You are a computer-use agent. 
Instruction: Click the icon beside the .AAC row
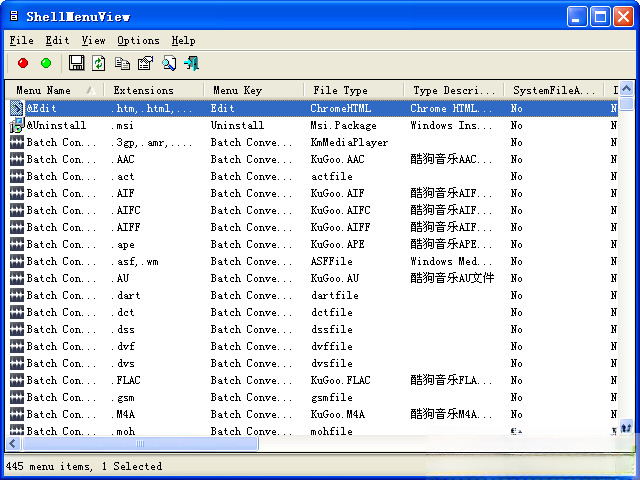click(17, 159)
